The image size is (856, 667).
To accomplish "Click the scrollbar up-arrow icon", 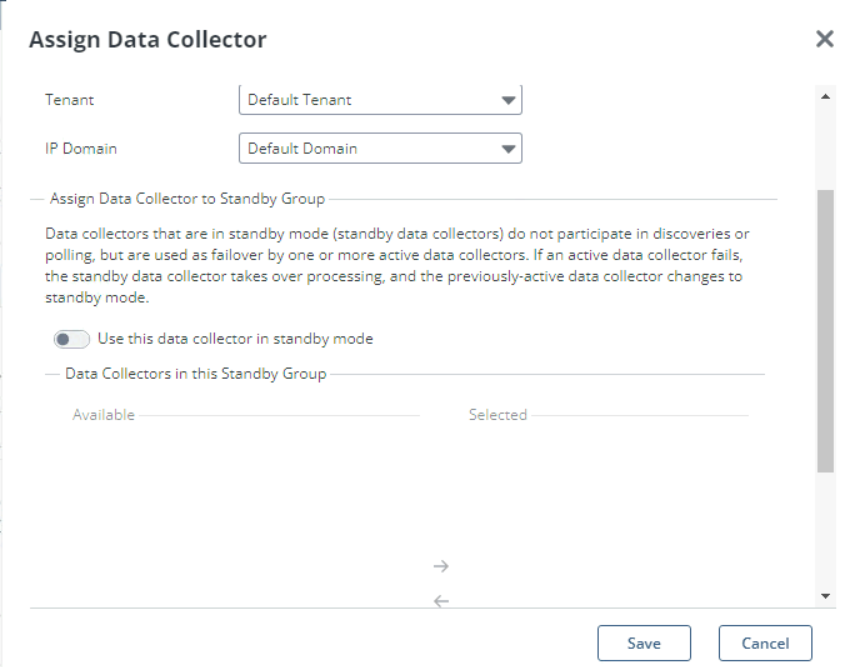I will point(824,94).
